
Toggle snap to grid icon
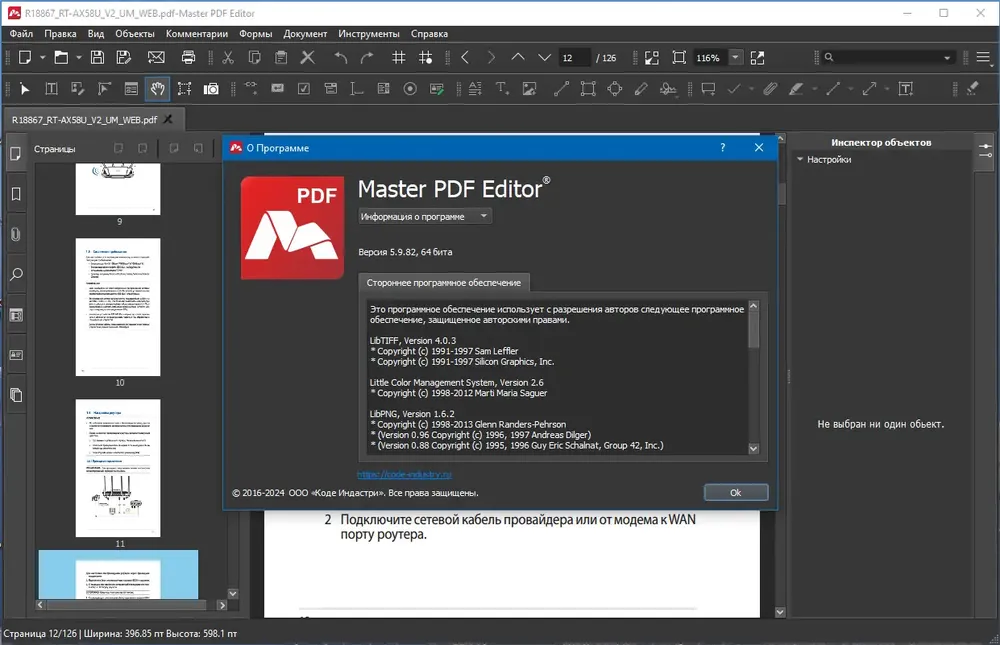click(x=425, y=57)
